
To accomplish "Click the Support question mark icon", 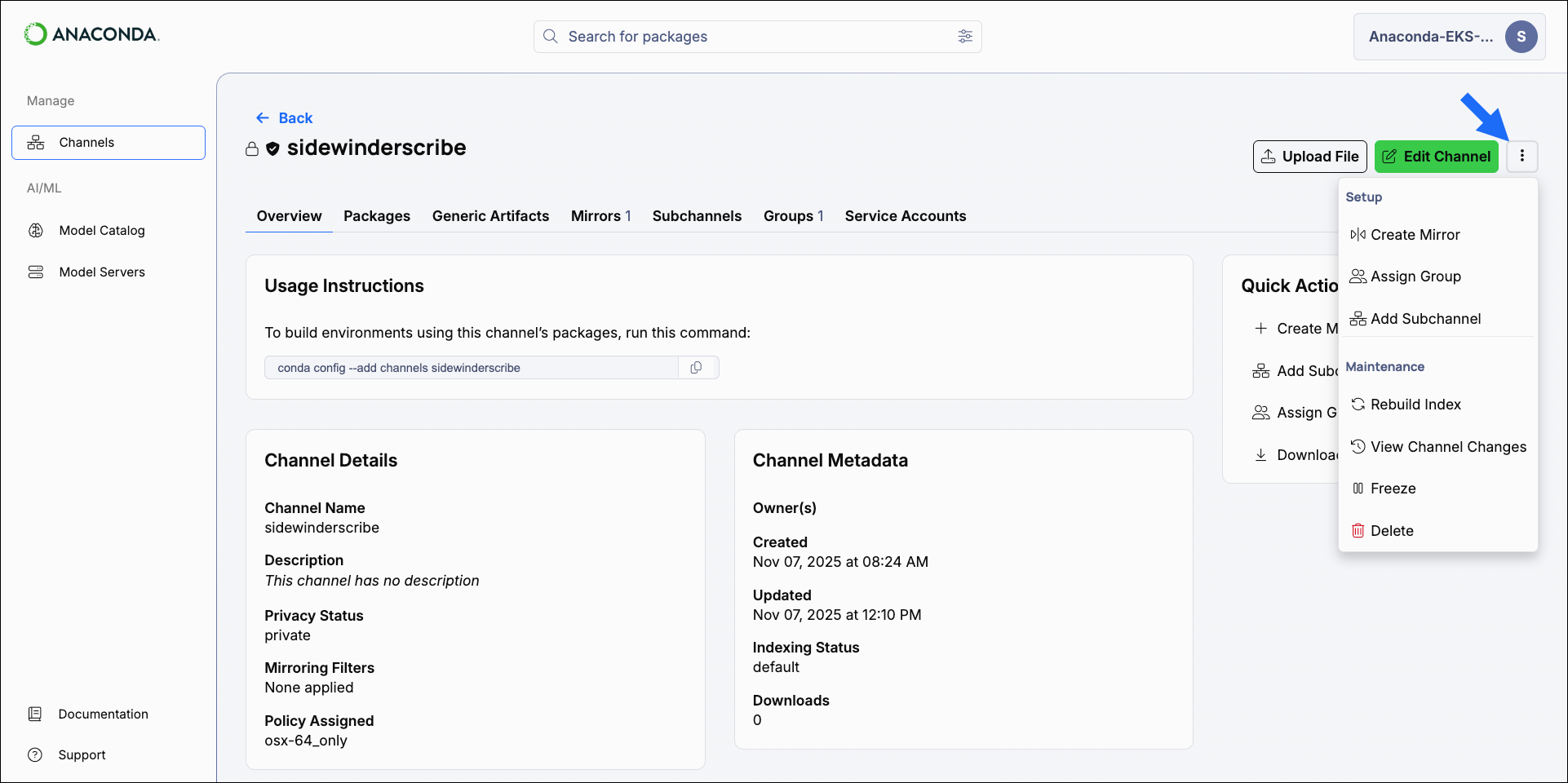I will 36,754.
